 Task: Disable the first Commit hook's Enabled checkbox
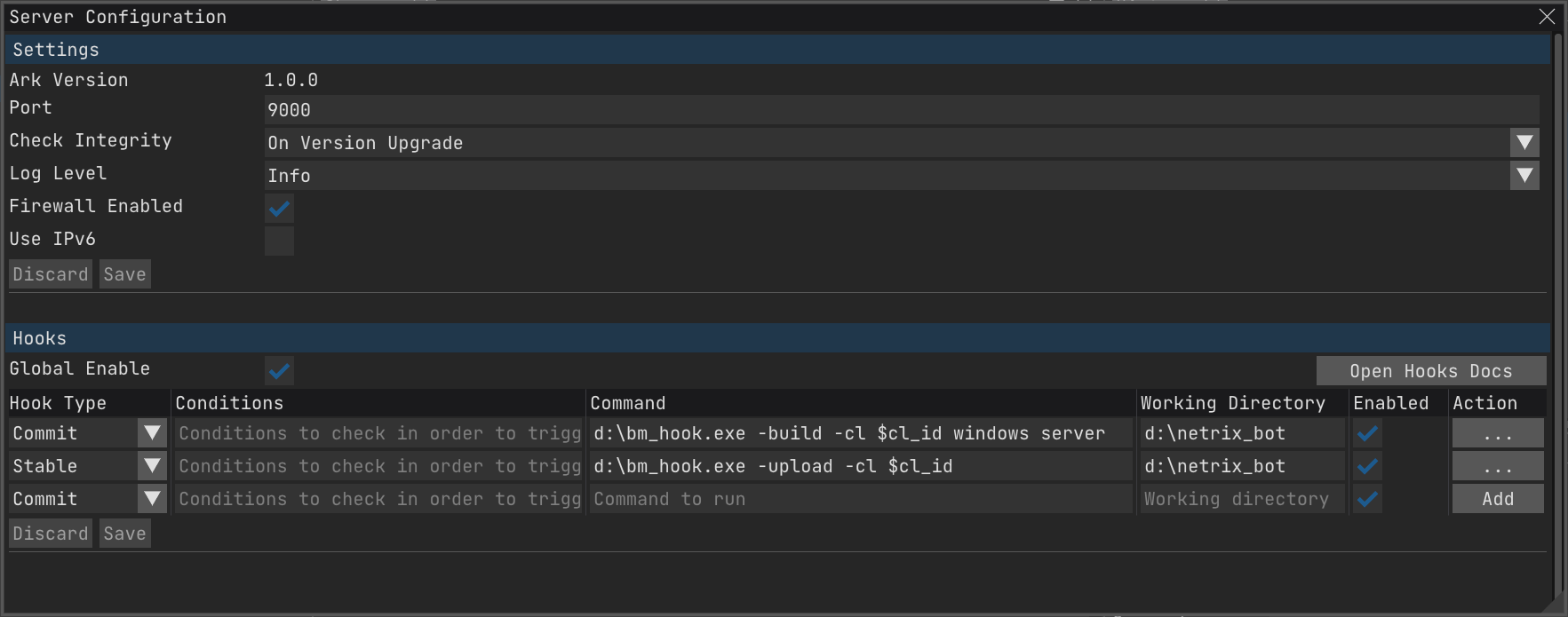click(1367, 433)
